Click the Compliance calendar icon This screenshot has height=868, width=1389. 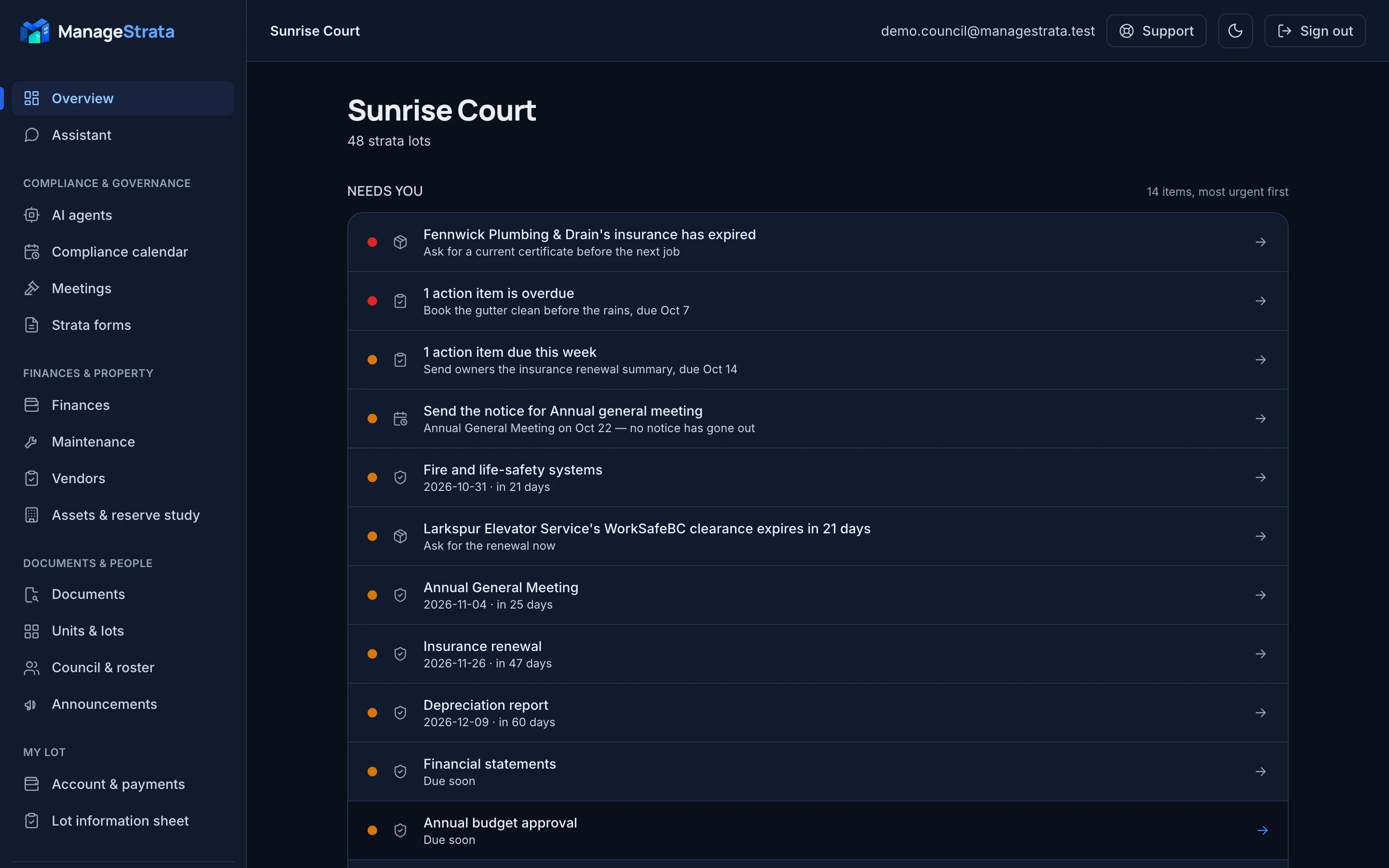[31, 251]
